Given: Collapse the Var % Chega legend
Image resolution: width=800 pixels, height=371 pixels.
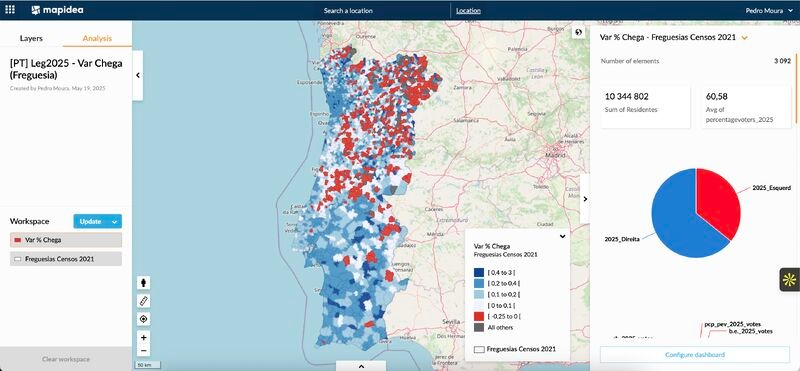Looking at the screenshot, I should pyautogui.click(x=562, y=236).
